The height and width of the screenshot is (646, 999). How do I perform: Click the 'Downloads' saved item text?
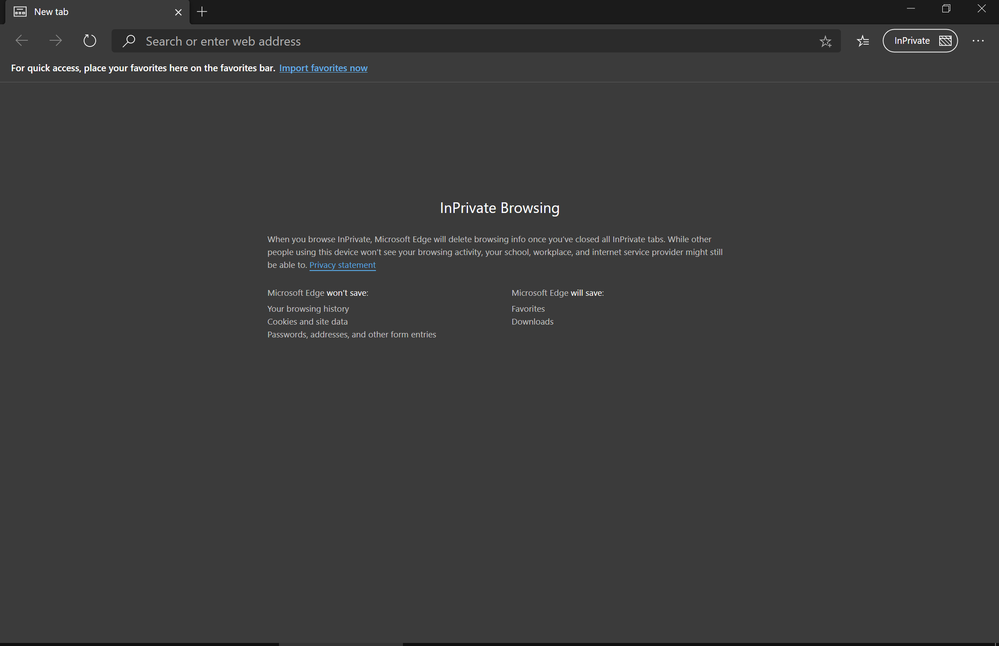pyautogui.click(x=532, y=322)
